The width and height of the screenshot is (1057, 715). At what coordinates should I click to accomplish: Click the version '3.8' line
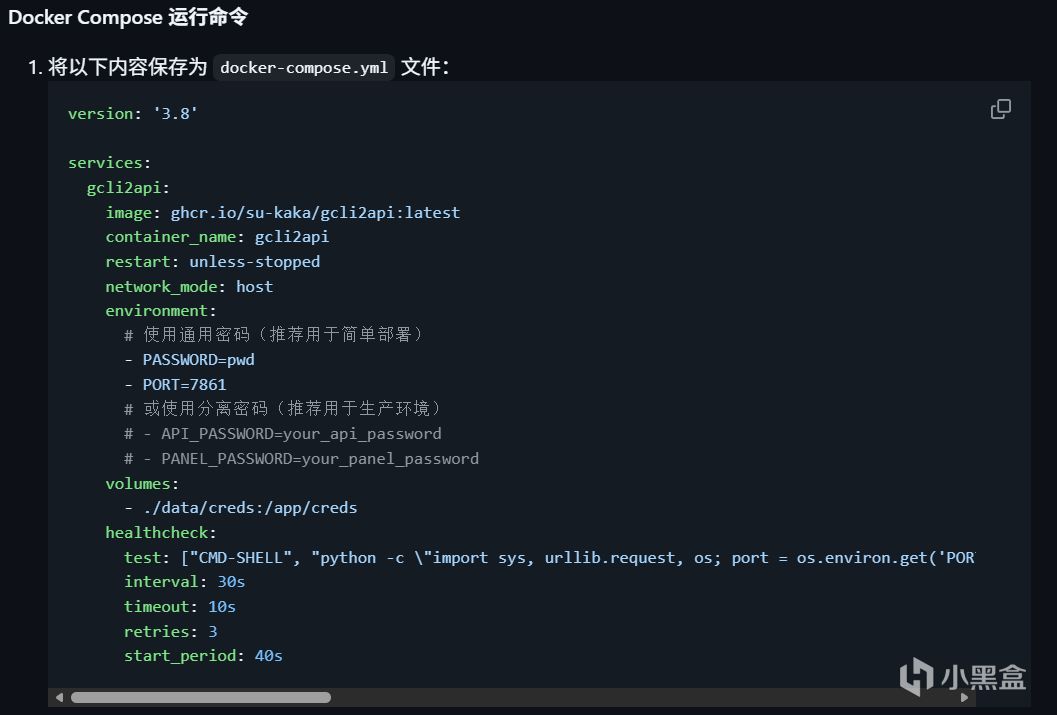tap(133, 114)
